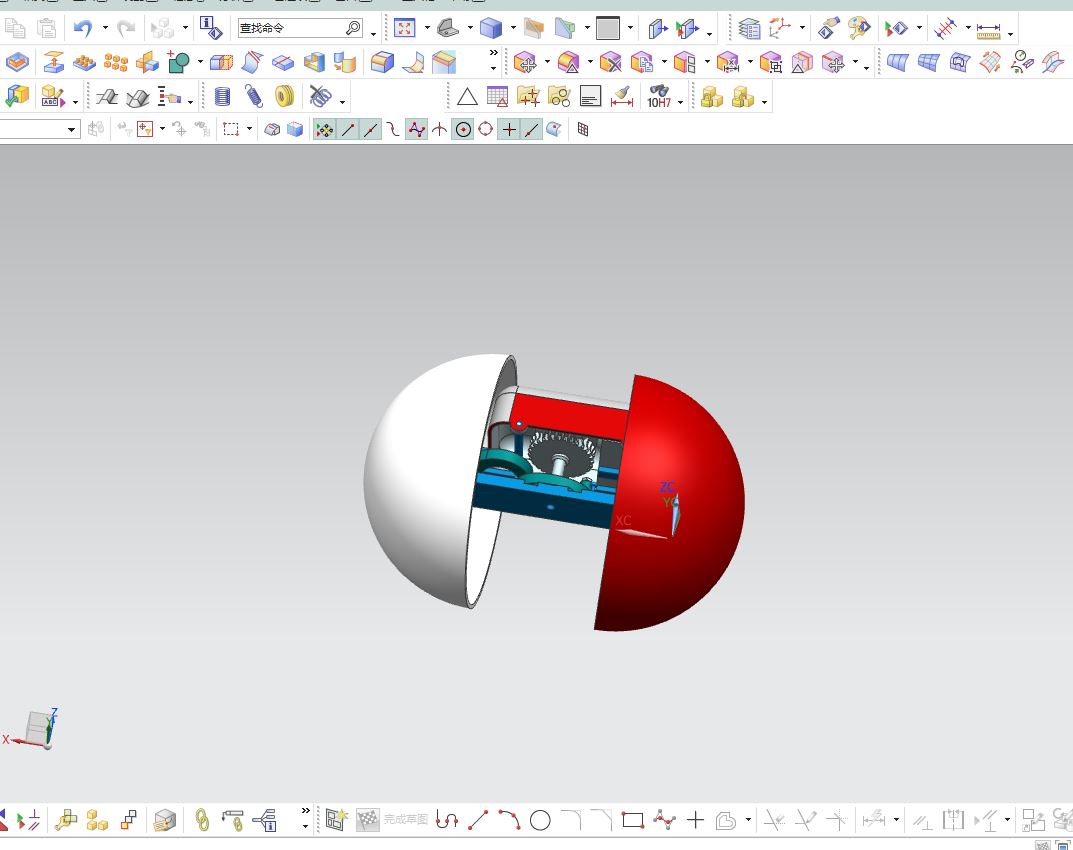Click the yellow disc spring icon

(x=285, y=96)
